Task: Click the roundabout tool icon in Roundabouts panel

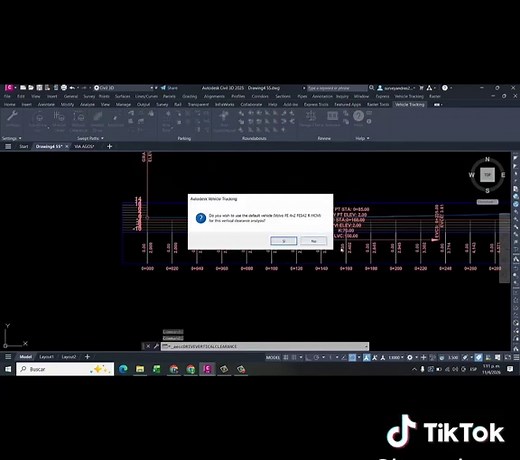Action: (x=224, y=116)
